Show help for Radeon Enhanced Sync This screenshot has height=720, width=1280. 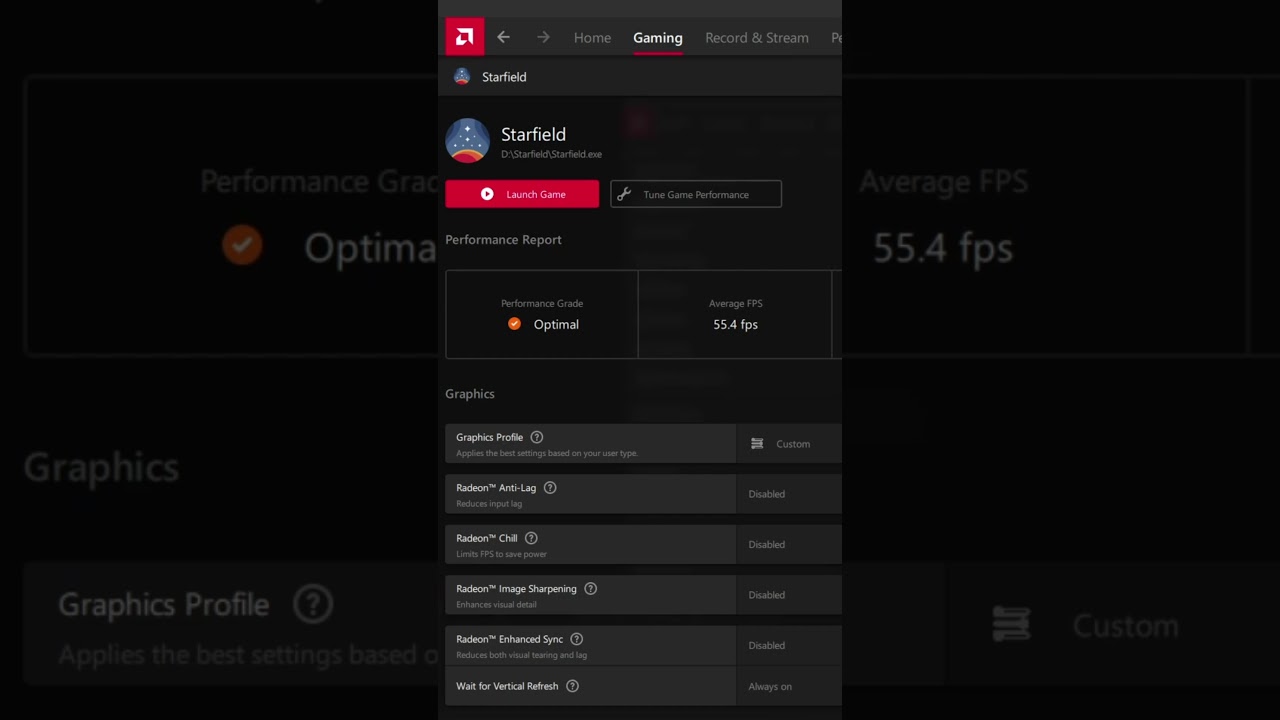click(x=576, y=639)
